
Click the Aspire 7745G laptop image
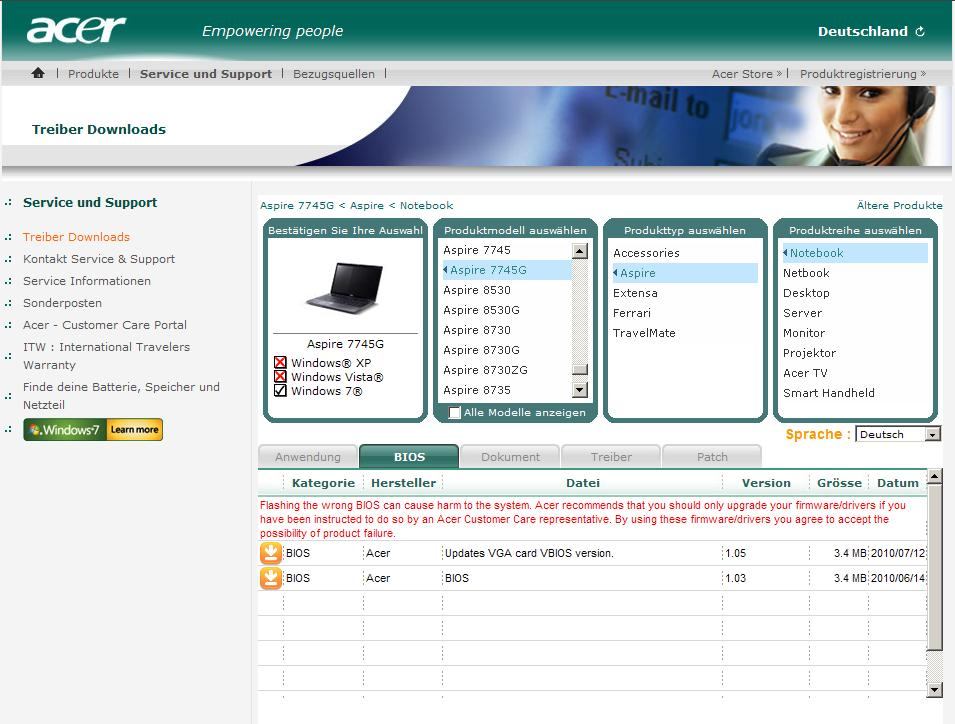[345, 287]
